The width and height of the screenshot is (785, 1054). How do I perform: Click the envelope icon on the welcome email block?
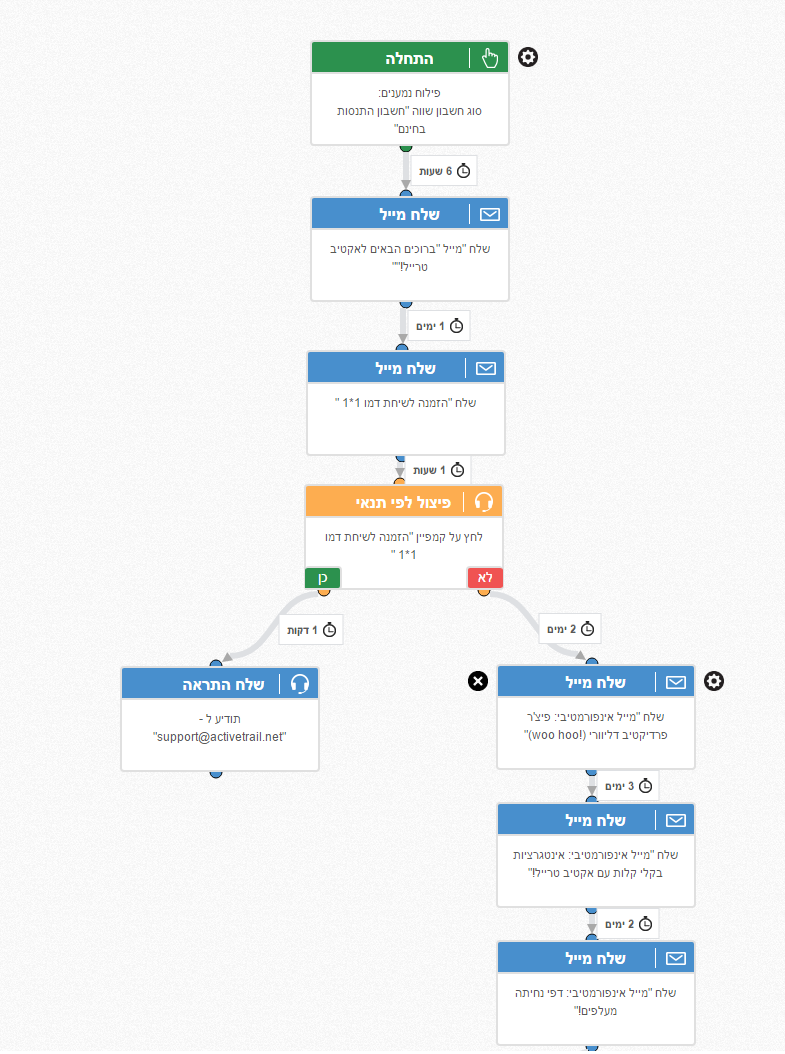[x=490, y=214]
